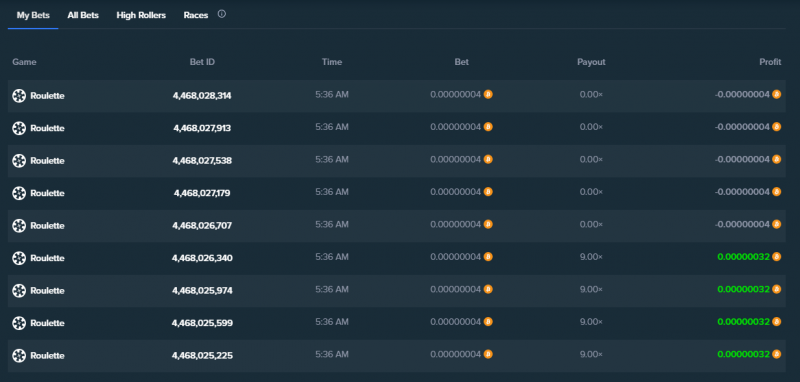The image size is (800, 382).
Task: Open the High Rollers tab
Action: [x=141, y=15]
